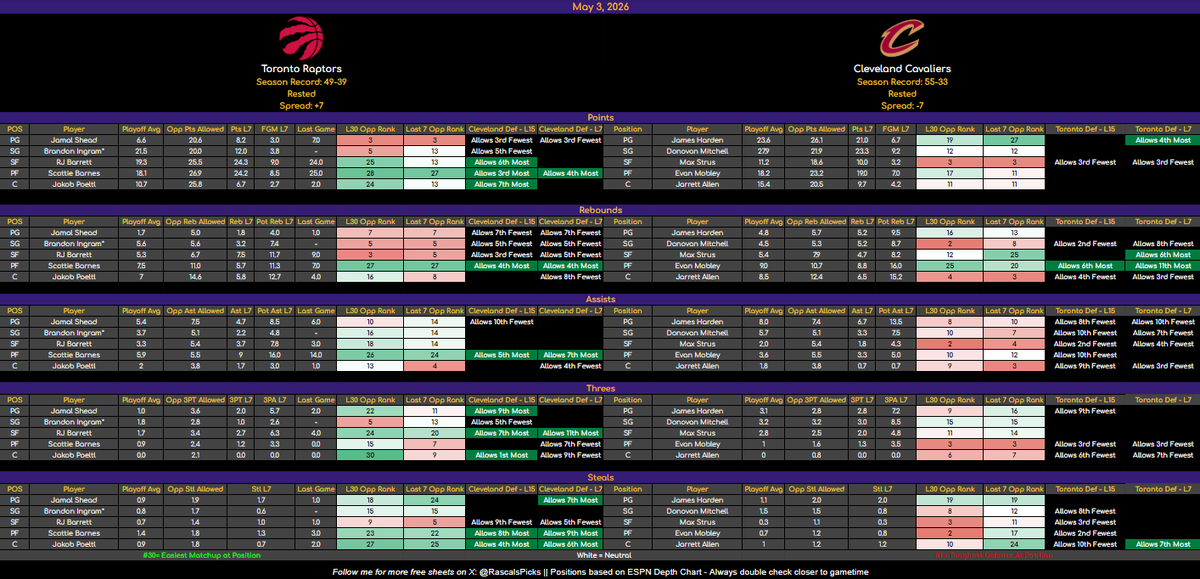Click Jakob Poeltl's Assists Last 7 Opp Rank 4
This screenshot has height=579, width=1200.
435,366
